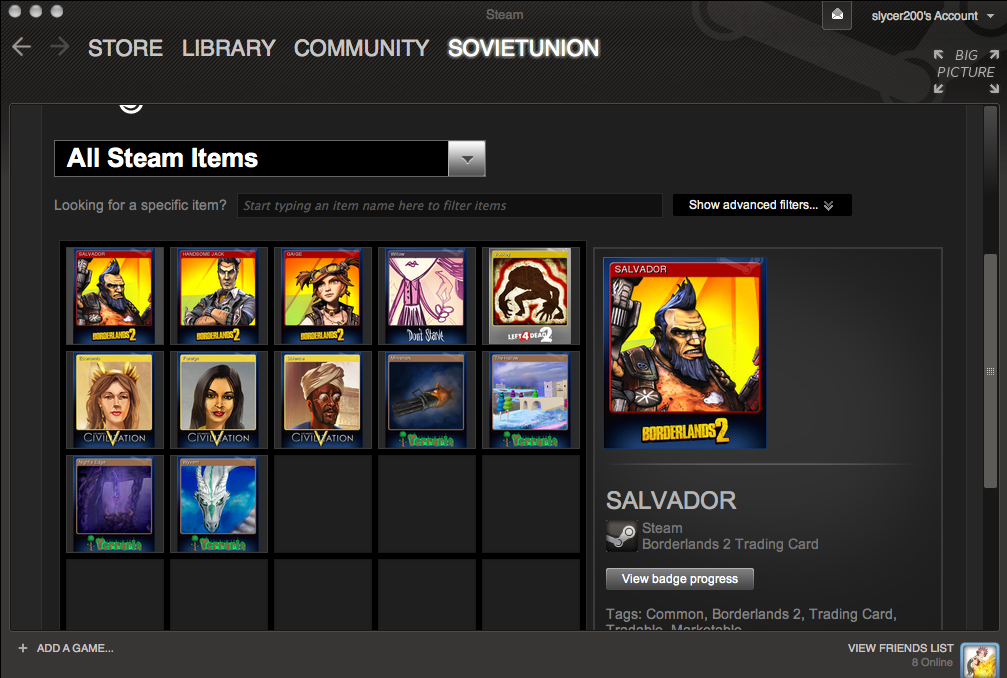This screenshot has height=678, width=1007.
Task: Select the Civilization V golden-crown woman card
Action: (114, 400)
